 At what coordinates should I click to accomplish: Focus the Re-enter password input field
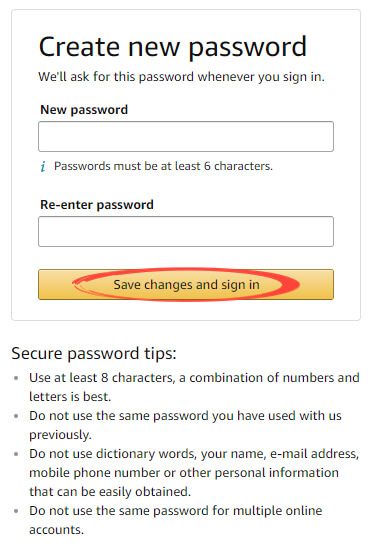tap(186, 232)
